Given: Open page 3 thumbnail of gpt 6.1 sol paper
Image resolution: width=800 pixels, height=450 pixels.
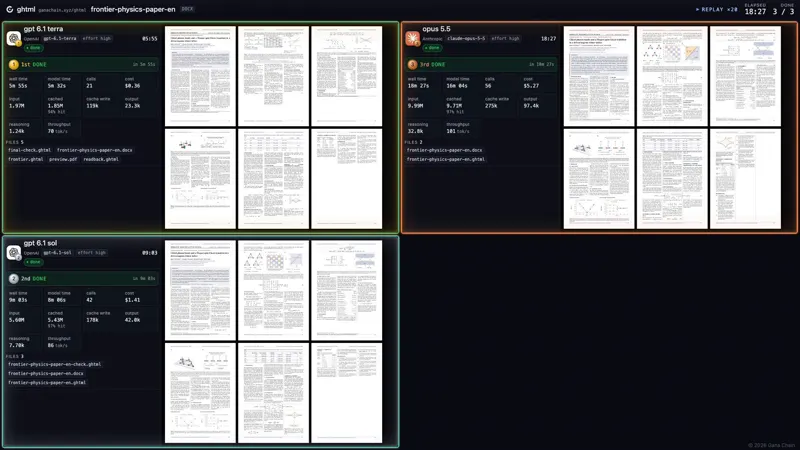Looking at the screenshot, I should (346, 290).
